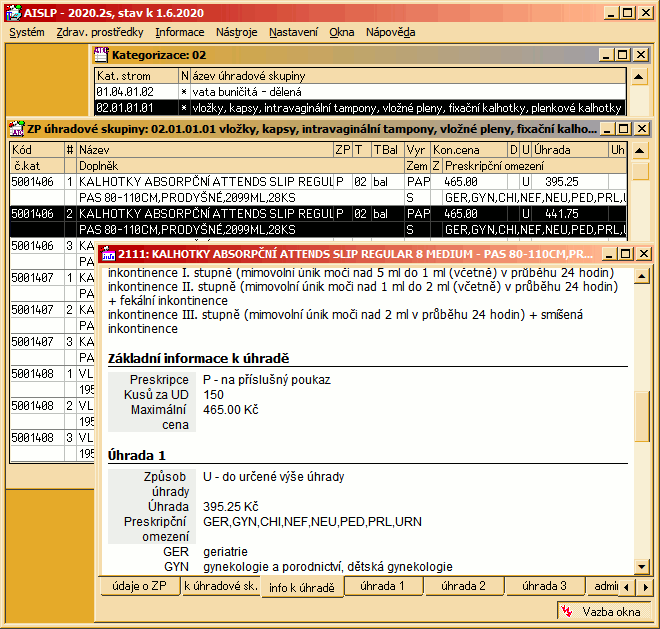Image resolution: width=660 pixels, height=629 pixels.
Task: Click the tab strip right scroll arrow
Action: pyautogui.click(x=645, y=587)
